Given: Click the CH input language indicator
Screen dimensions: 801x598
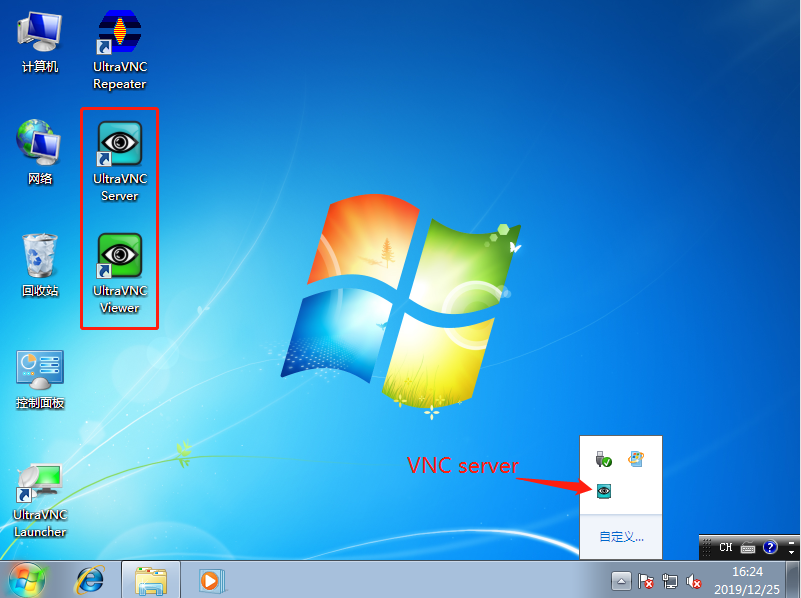Looking at the screenshot, I should (x=725, y=547).
